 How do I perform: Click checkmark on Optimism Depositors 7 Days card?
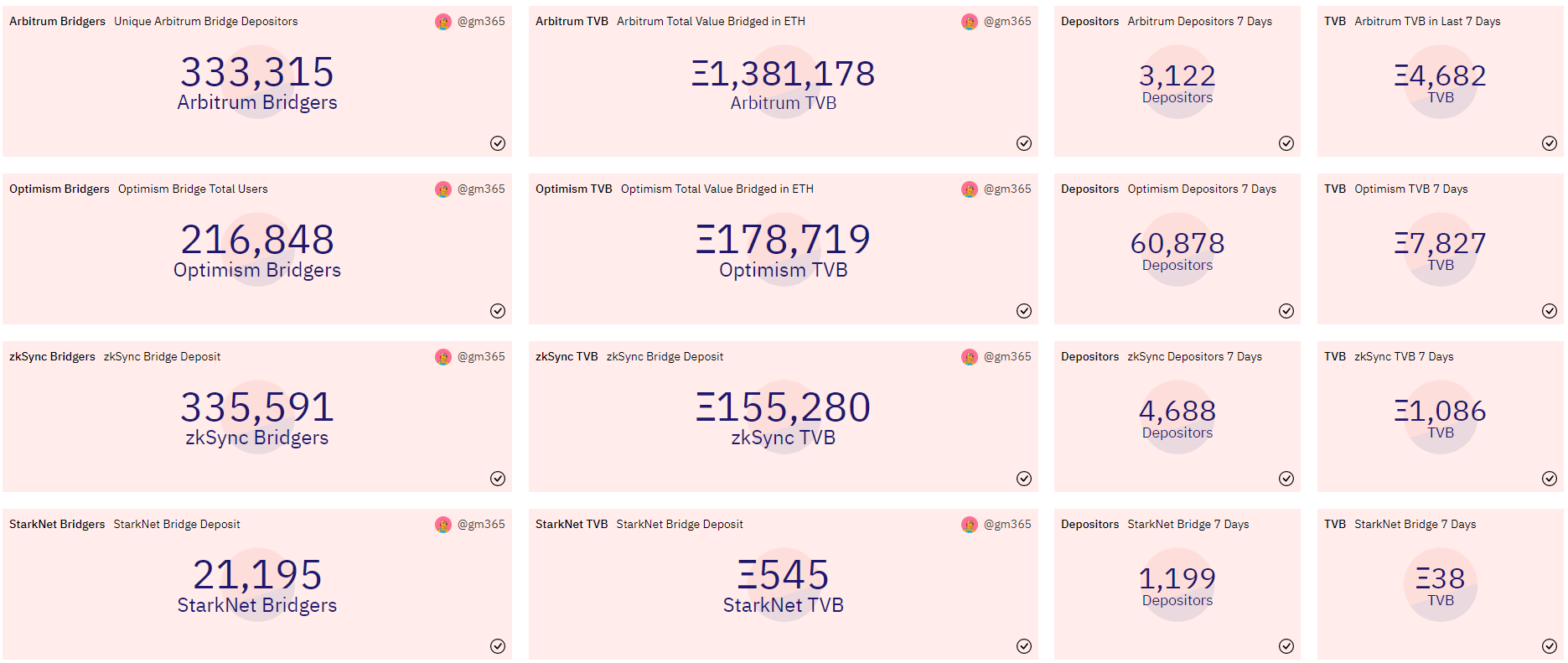coord(1286,311)
